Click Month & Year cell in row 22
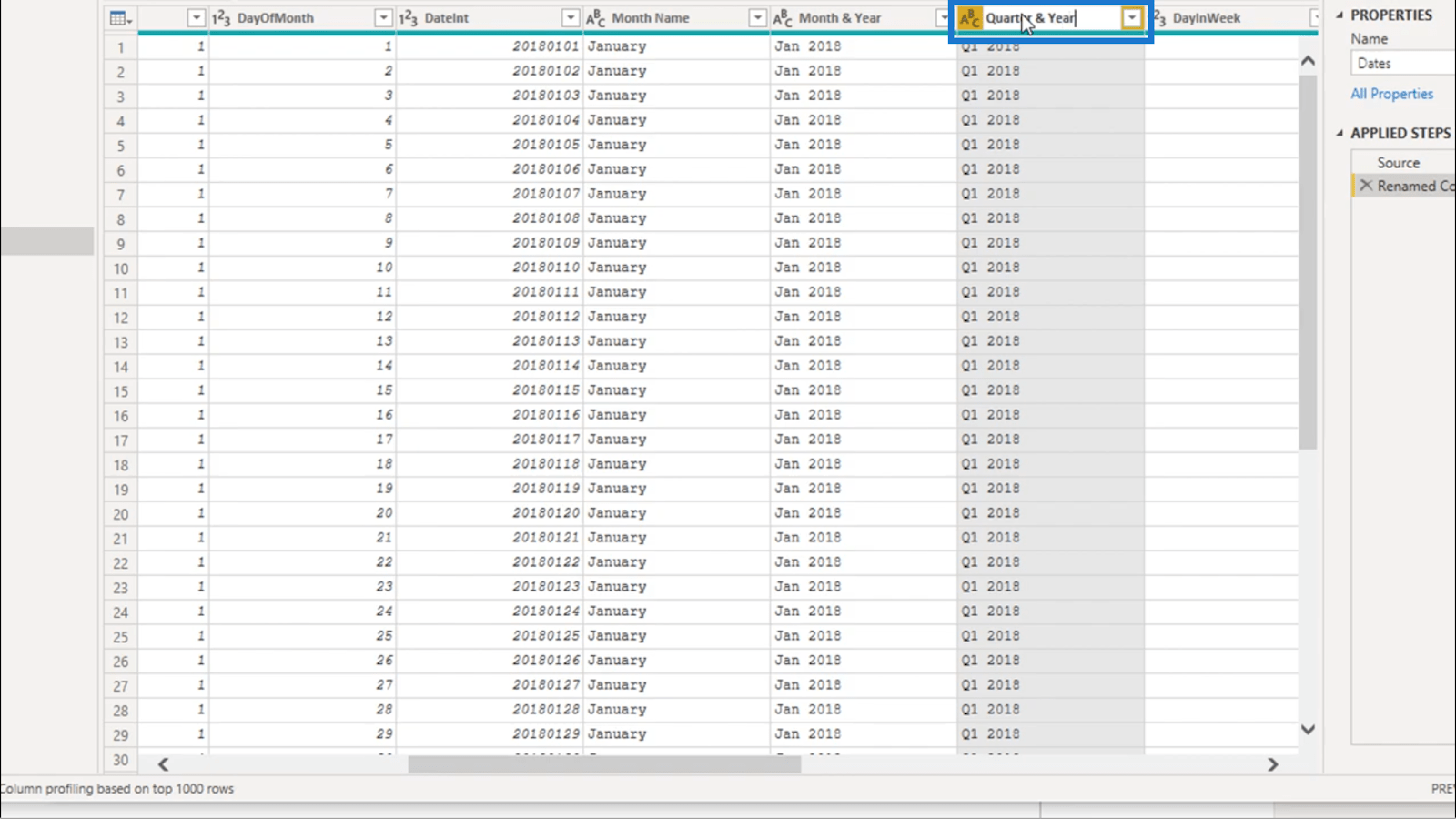Screen dimensions: 1456x819 pyautogui.click(x=863, y=561)
